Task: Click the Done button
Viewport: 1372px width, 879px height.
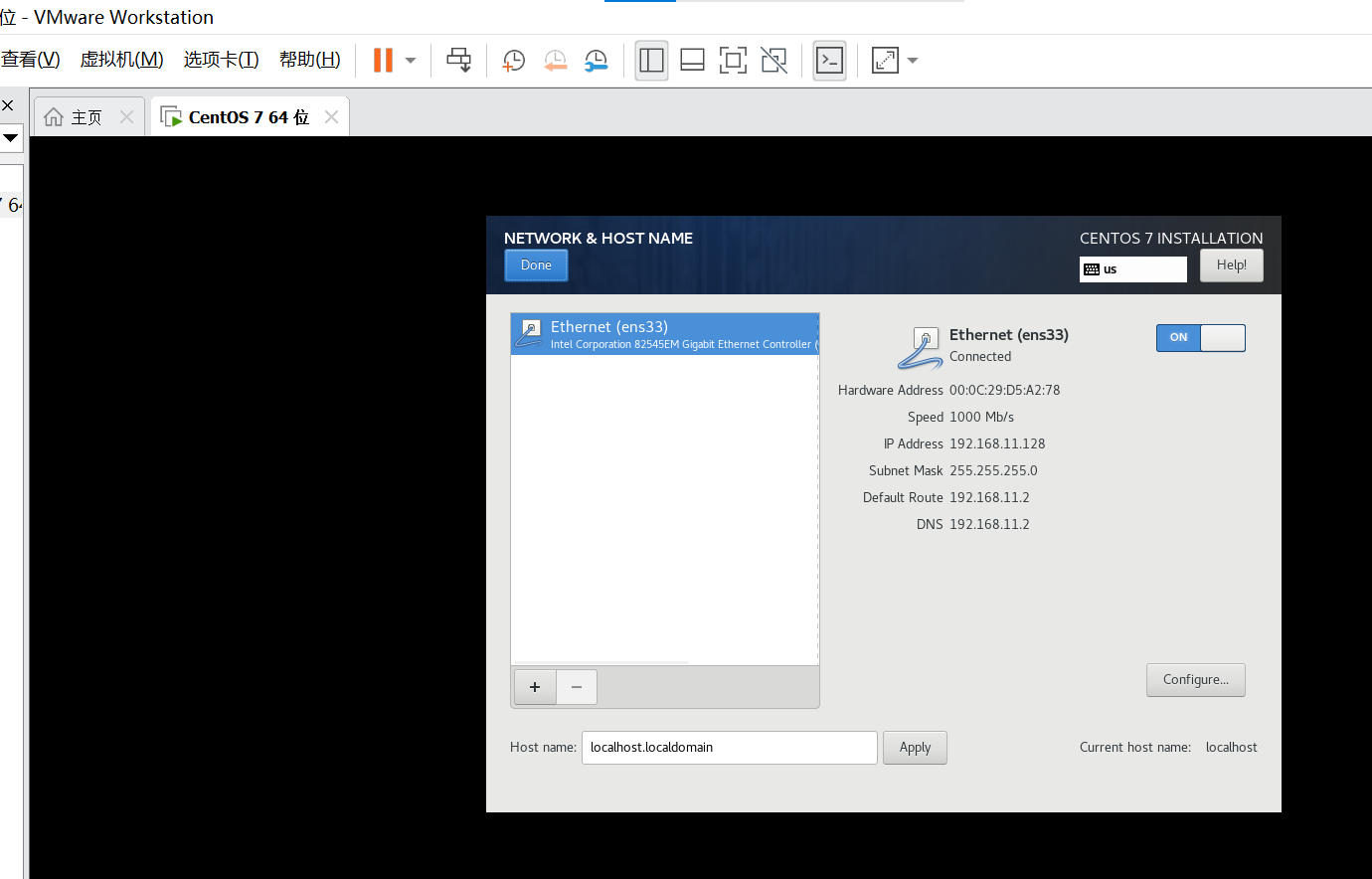Action: pyautogui.click(x=536, y=265)
